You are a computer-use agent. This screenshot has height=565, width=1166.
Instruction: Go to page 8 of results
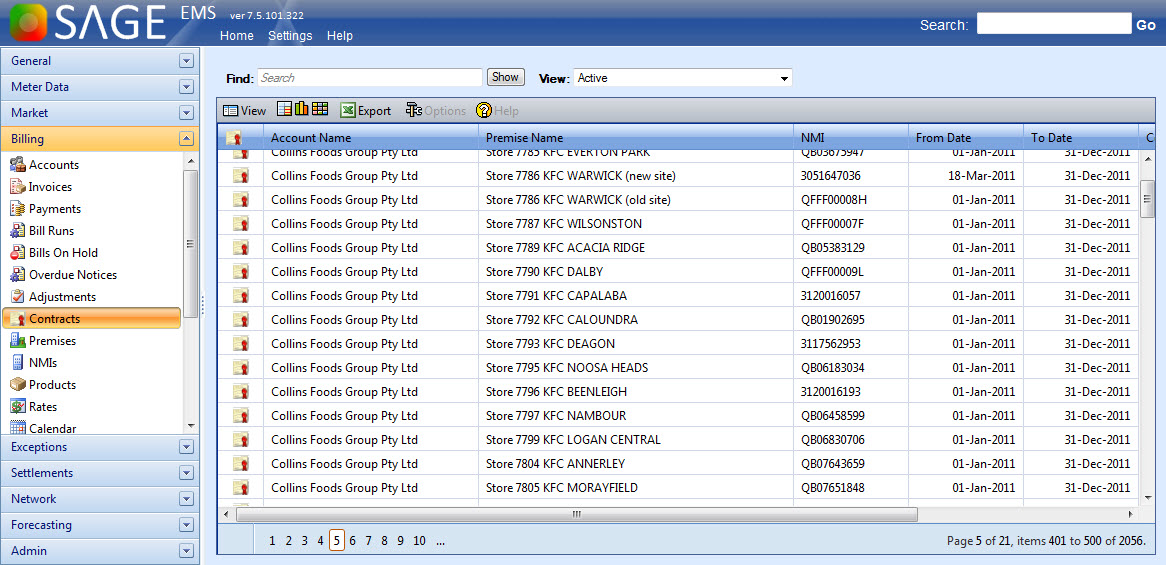point(384,541)
